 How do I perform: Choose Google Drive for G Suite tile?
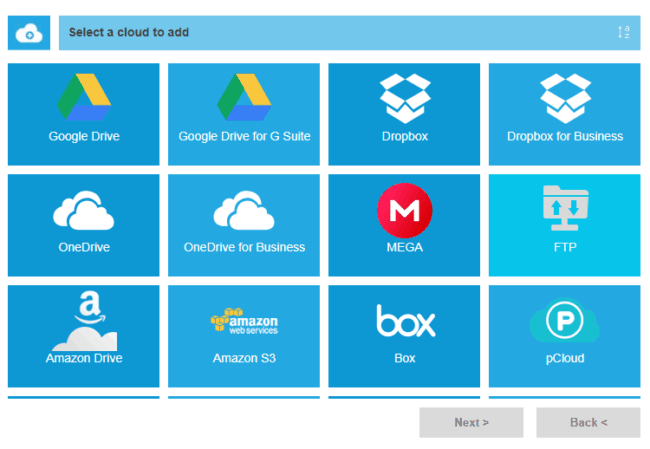(244, 114)
